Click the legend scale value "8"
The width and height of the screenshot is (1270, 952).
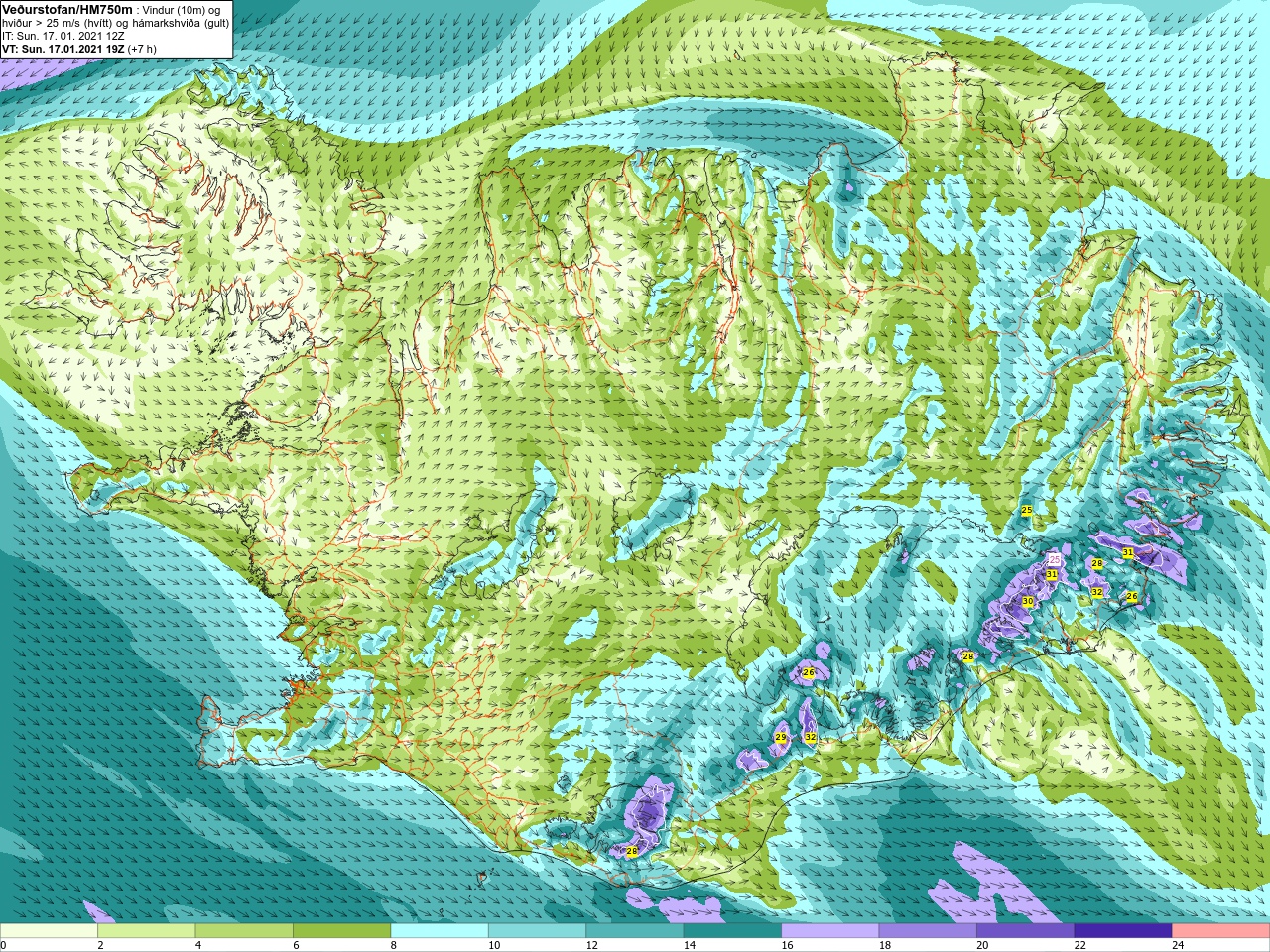coord(394,945)
